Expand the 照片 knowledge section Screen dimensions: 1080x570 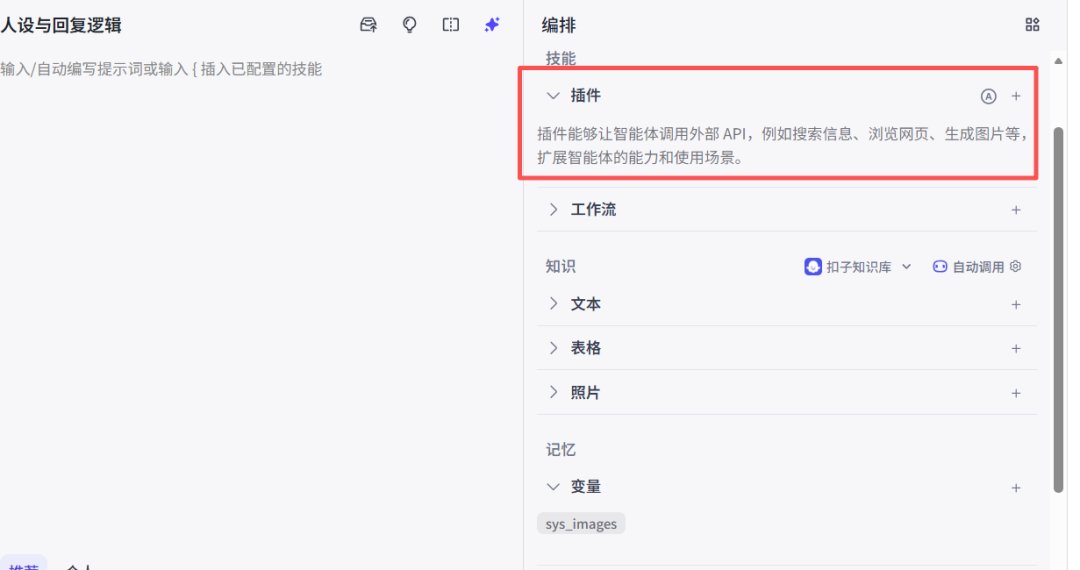click(553, 392)
